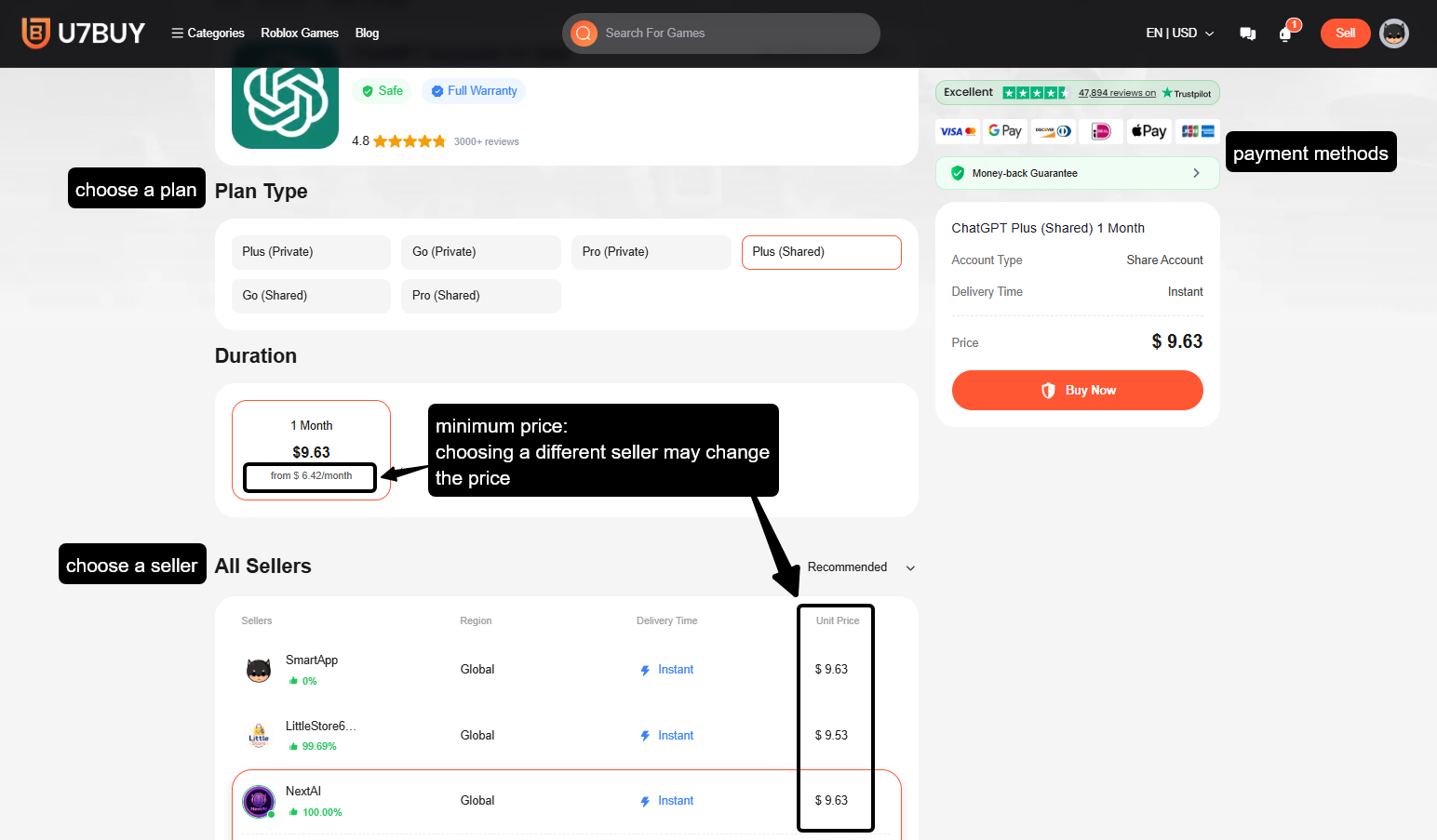Viewport: 1437px width, 840px height.
Task: Go to Roblox Games
Action: tap(300, 33)
